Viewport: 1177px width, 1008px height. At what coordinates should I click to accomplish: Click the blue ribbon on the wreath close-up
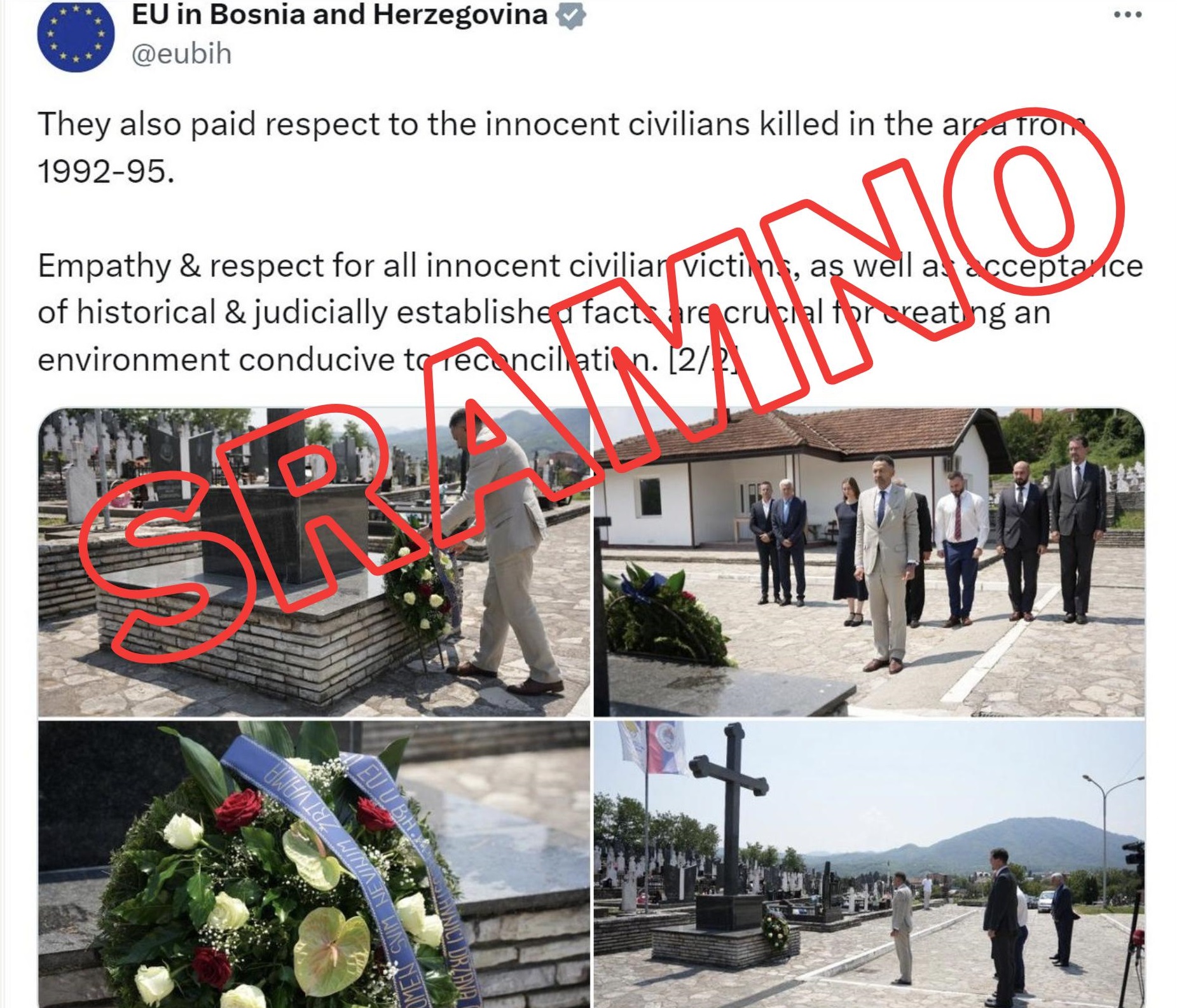pos(356,859)
